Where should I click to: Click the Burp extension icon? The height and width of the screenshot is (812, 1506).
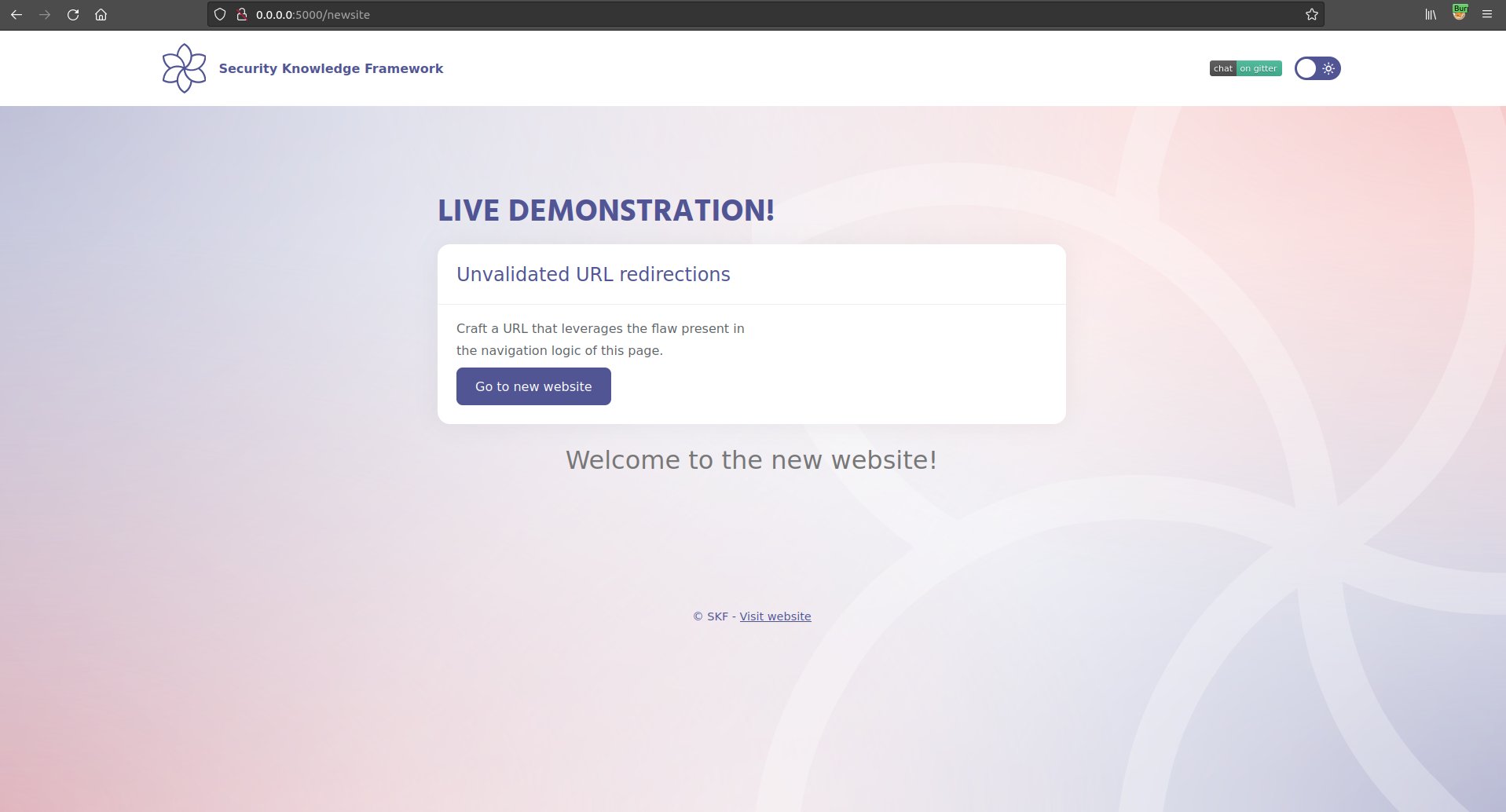tap(1460, 13)
